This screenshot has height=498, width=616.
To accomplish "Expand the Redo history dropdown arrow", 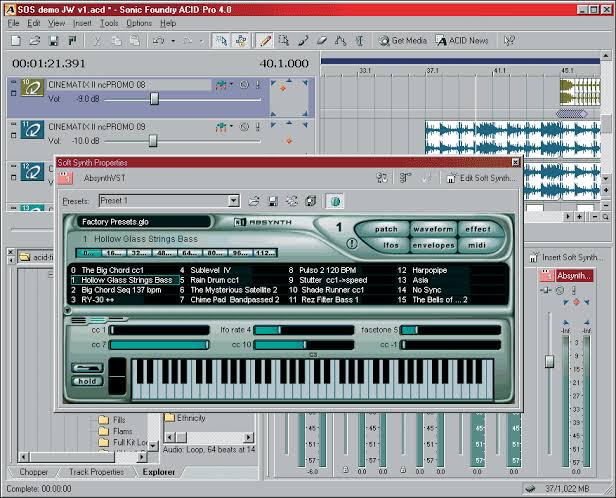I will click(x=202, y=40).
